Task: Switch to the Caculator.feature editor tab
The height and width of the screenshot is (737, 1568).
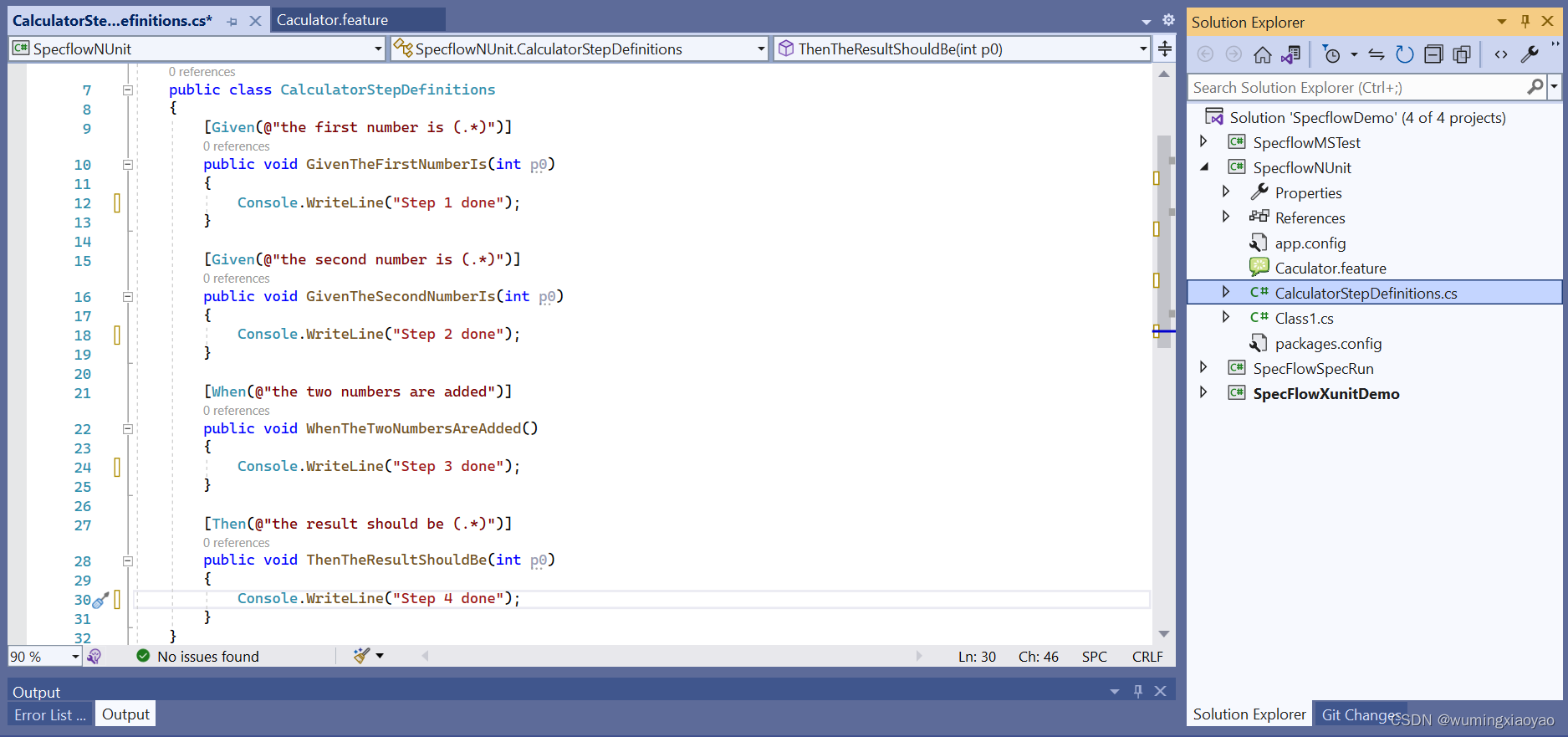Action: click(x=332, y=20)
